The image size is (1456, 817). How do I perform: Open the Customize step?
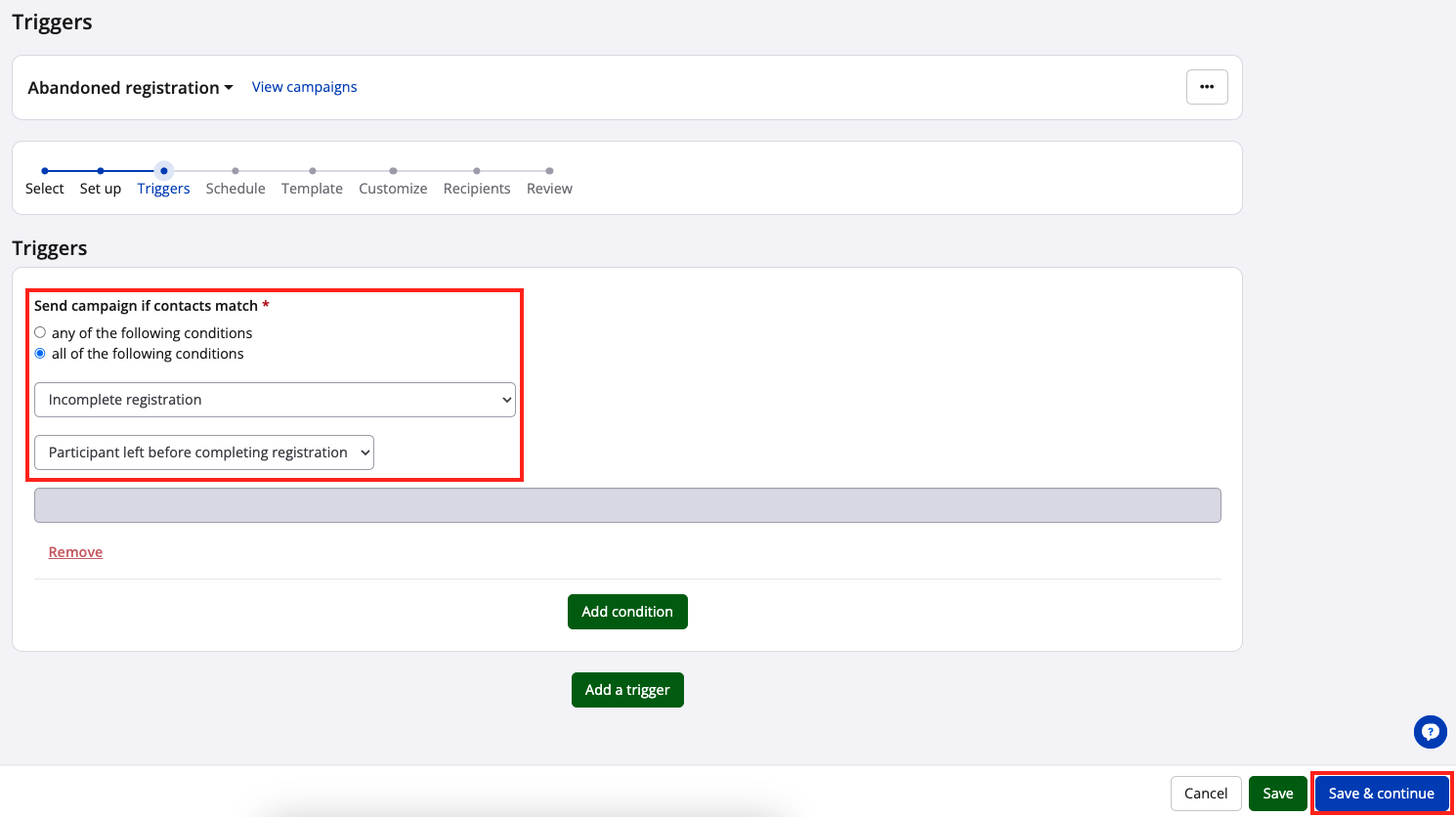393,188
